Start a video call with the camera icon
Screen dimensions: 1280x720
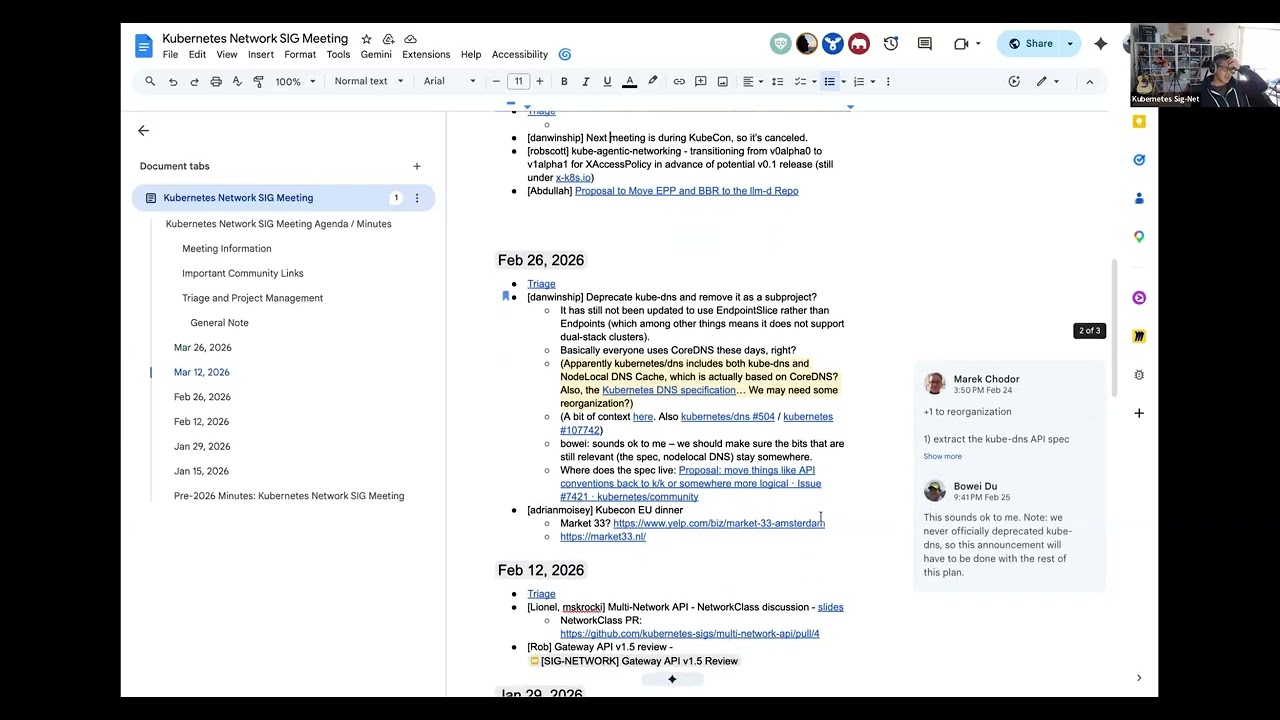[x=961, y=44]
